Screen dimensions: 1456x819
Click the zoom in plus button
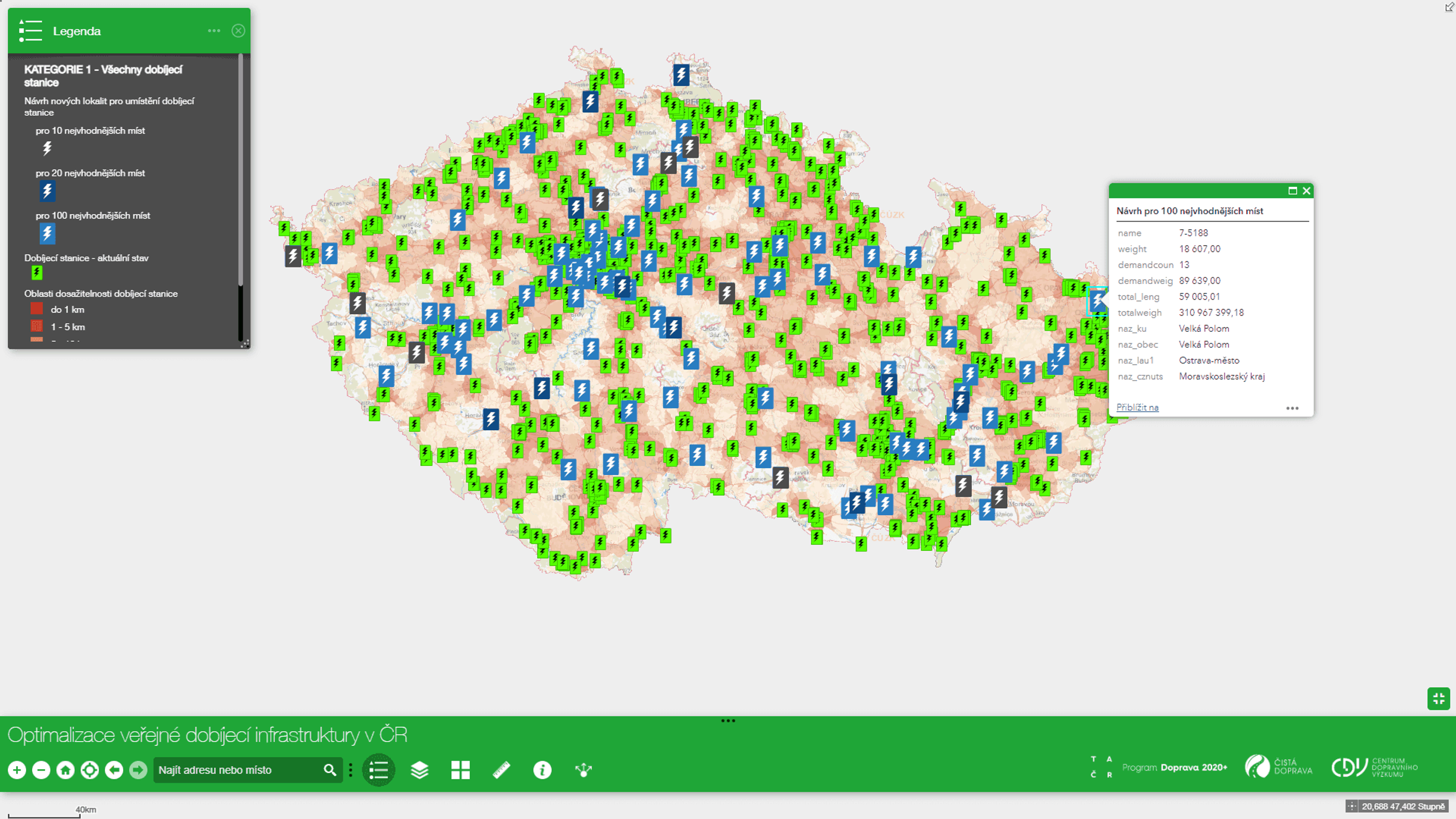(17, 770)
